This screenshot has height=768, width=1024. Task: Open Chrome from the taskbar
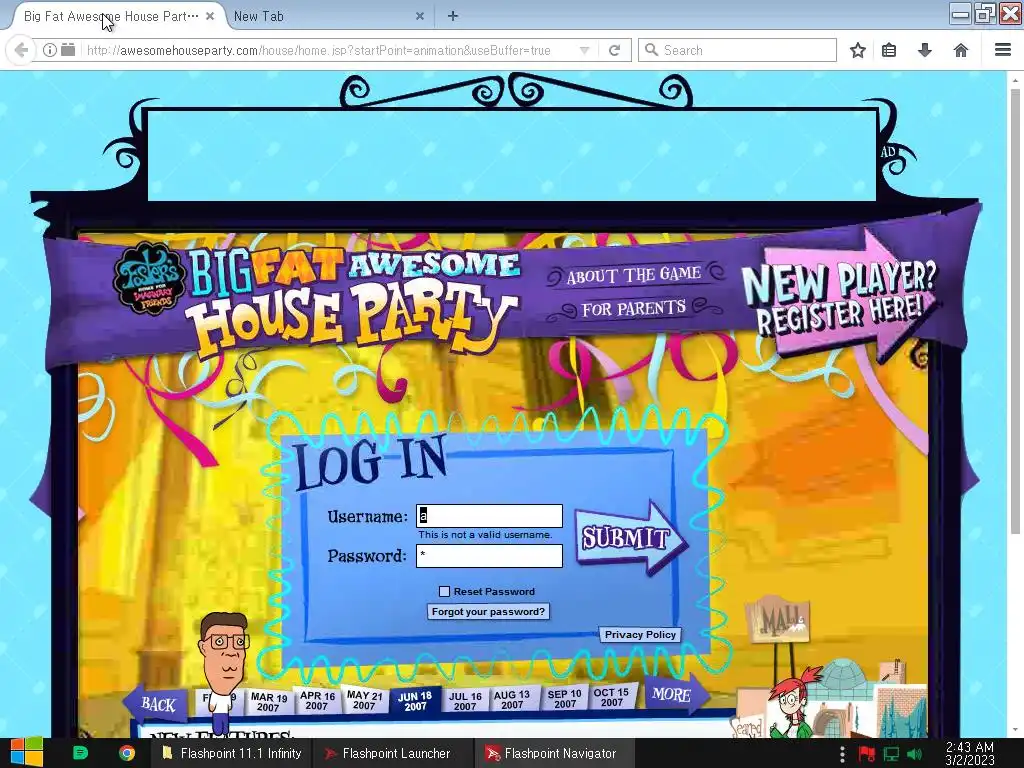pyautogui.click(x=127, y=753)
